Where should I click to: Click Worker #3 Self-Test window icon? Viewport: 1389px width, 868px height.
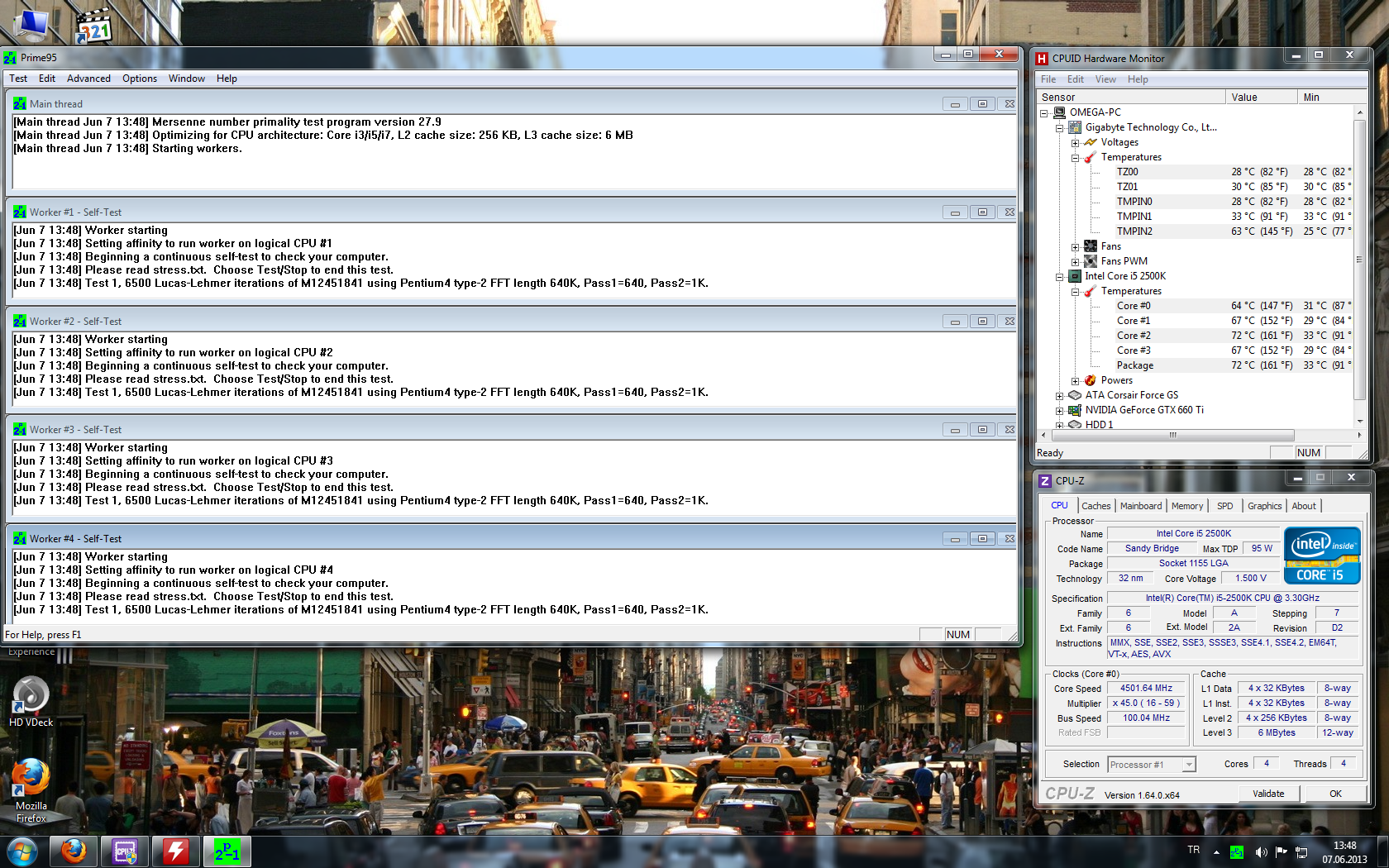tap(20, 430)
